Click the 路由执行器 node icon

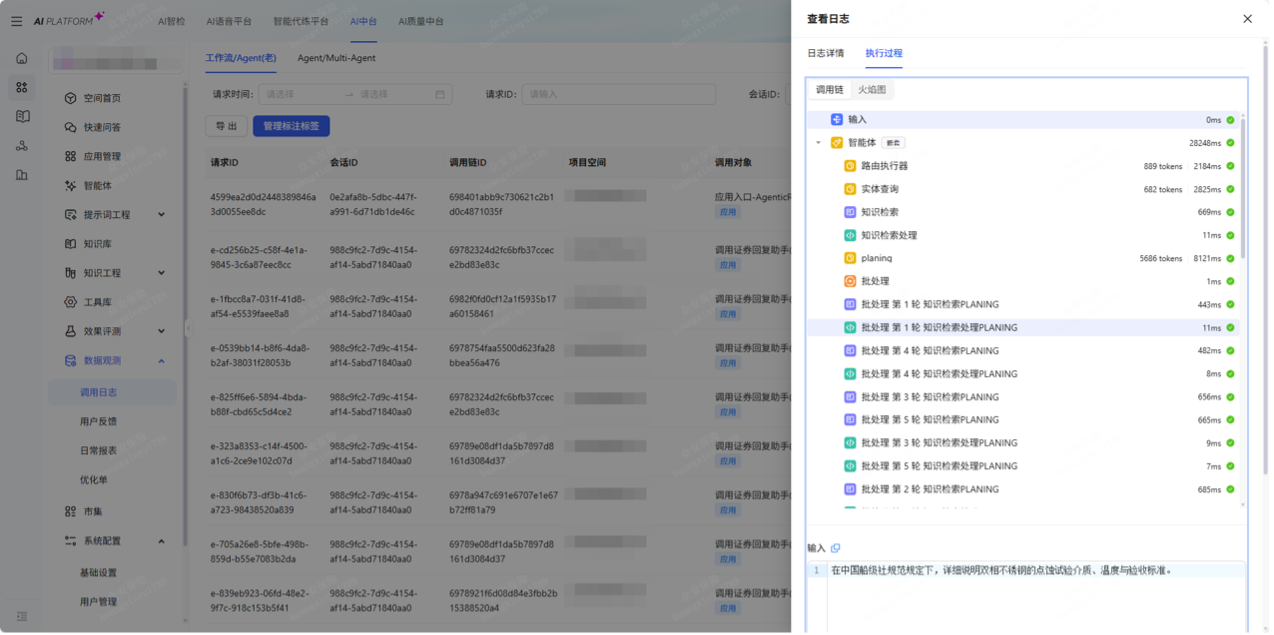pos(850,166)
